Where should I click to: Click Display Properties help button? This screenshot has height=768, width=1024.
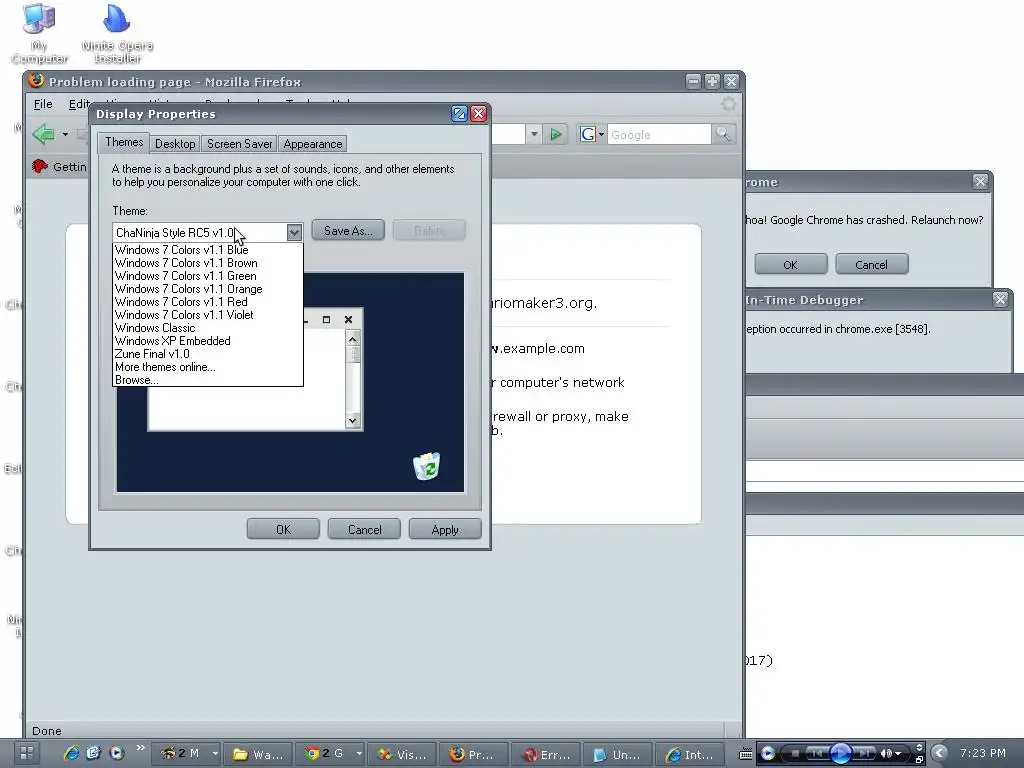[x=459, y=114]
